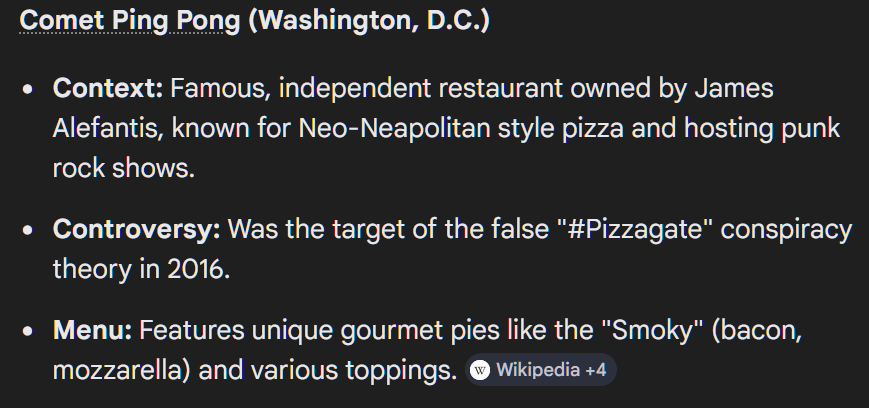Click the "(Washington, D.C.)" heading text

tap(369, 21)
